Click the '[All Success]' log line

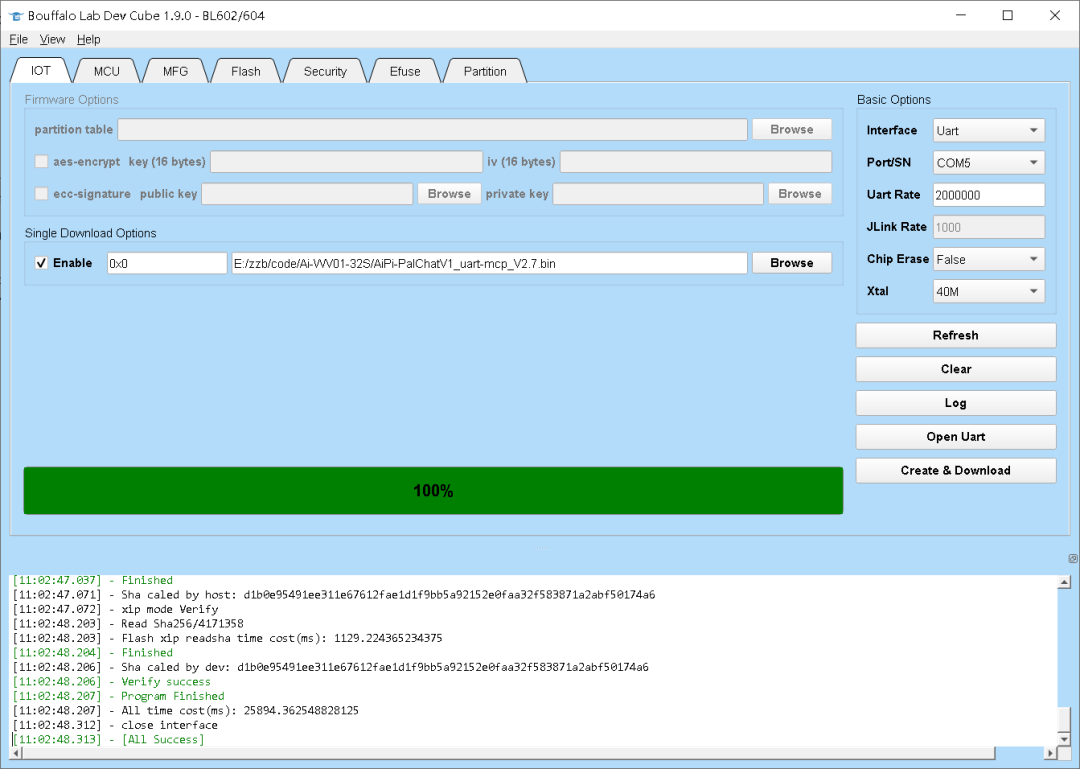point(108,739)
